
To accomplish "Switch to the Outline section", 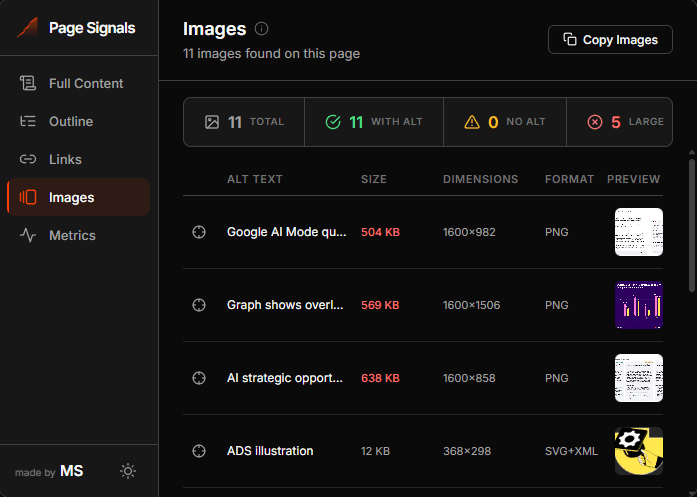I will [79, 121].
